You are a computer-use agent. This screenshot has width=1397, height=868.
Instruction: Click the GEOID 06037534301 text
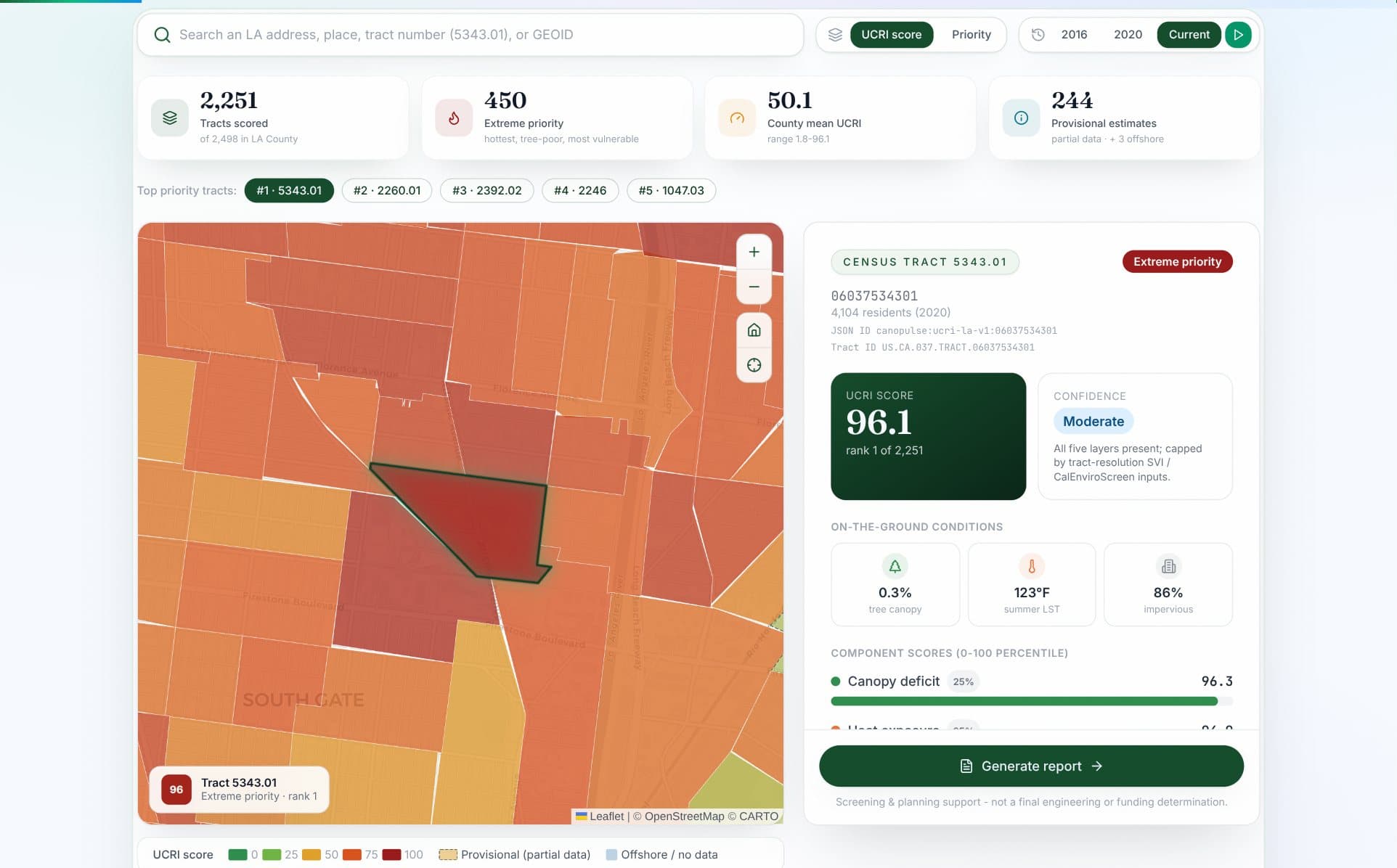[x=874, y=296]
